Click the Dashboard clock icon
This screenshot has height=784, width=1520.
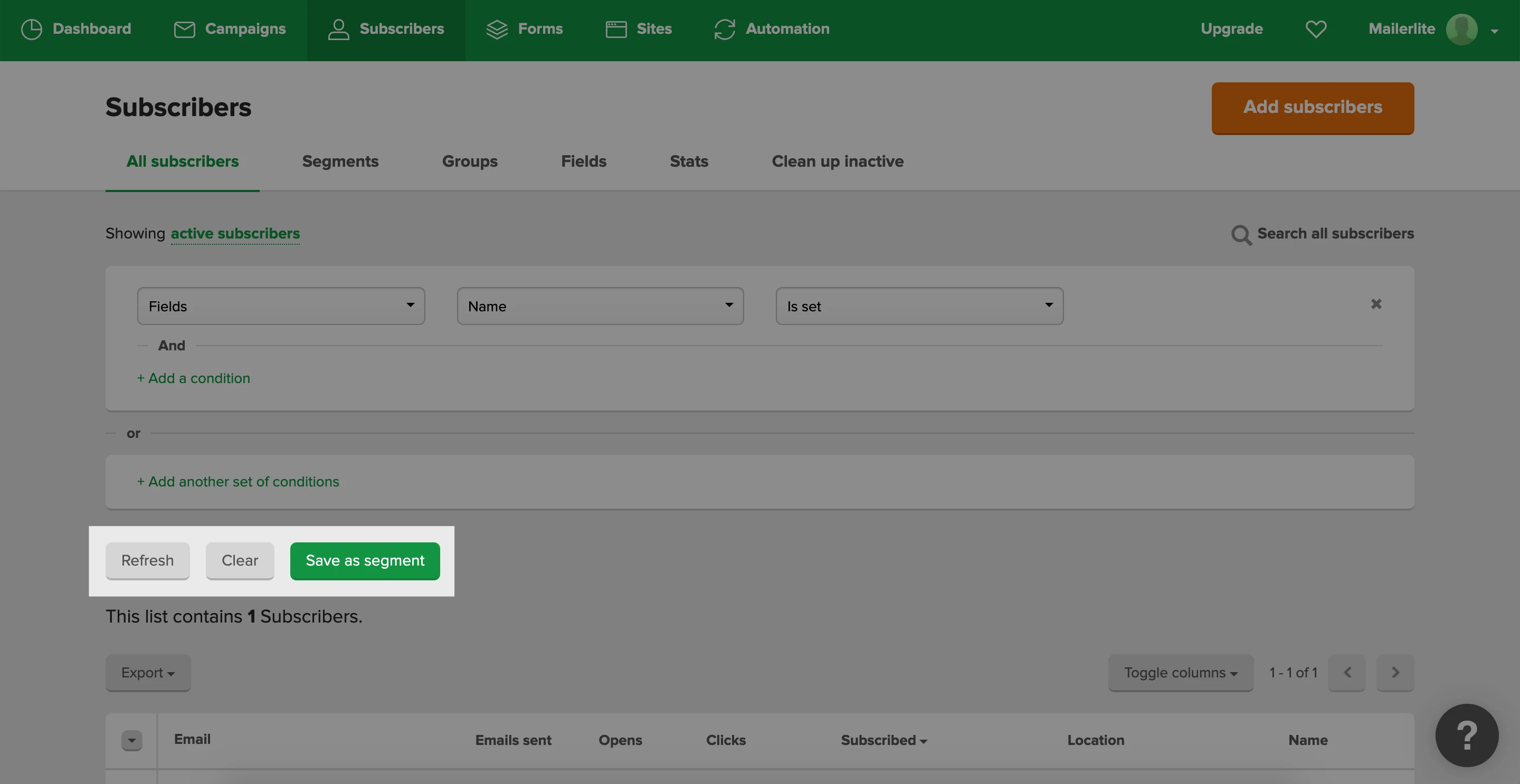31,29
